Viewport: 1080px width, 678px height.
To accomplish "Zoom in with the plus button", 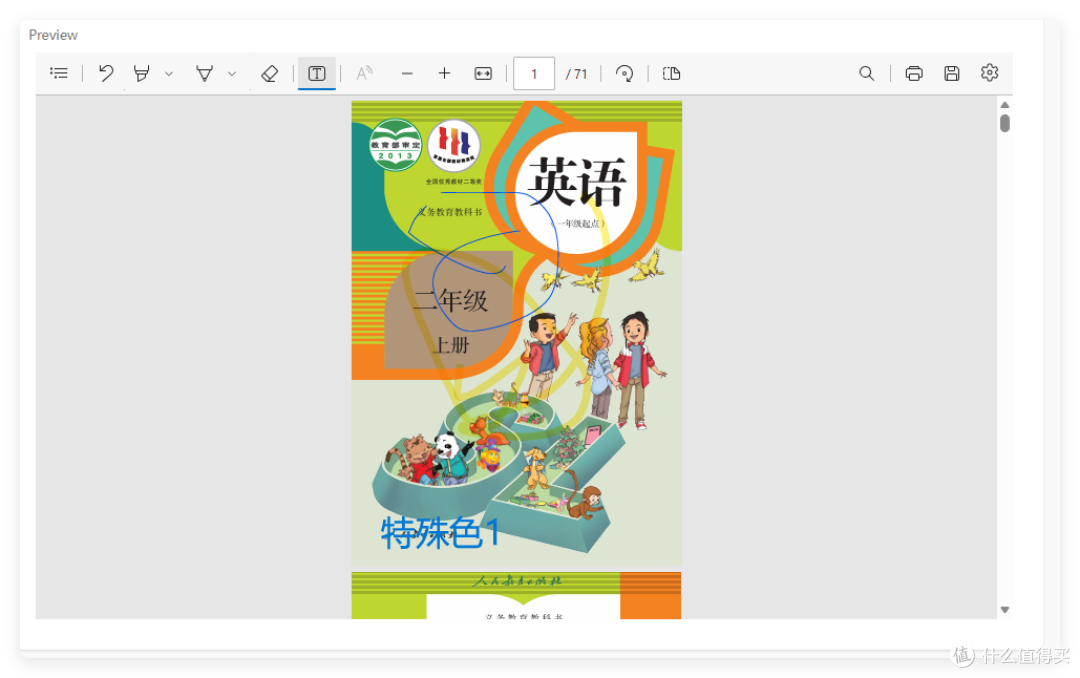I will click(444, 73).
